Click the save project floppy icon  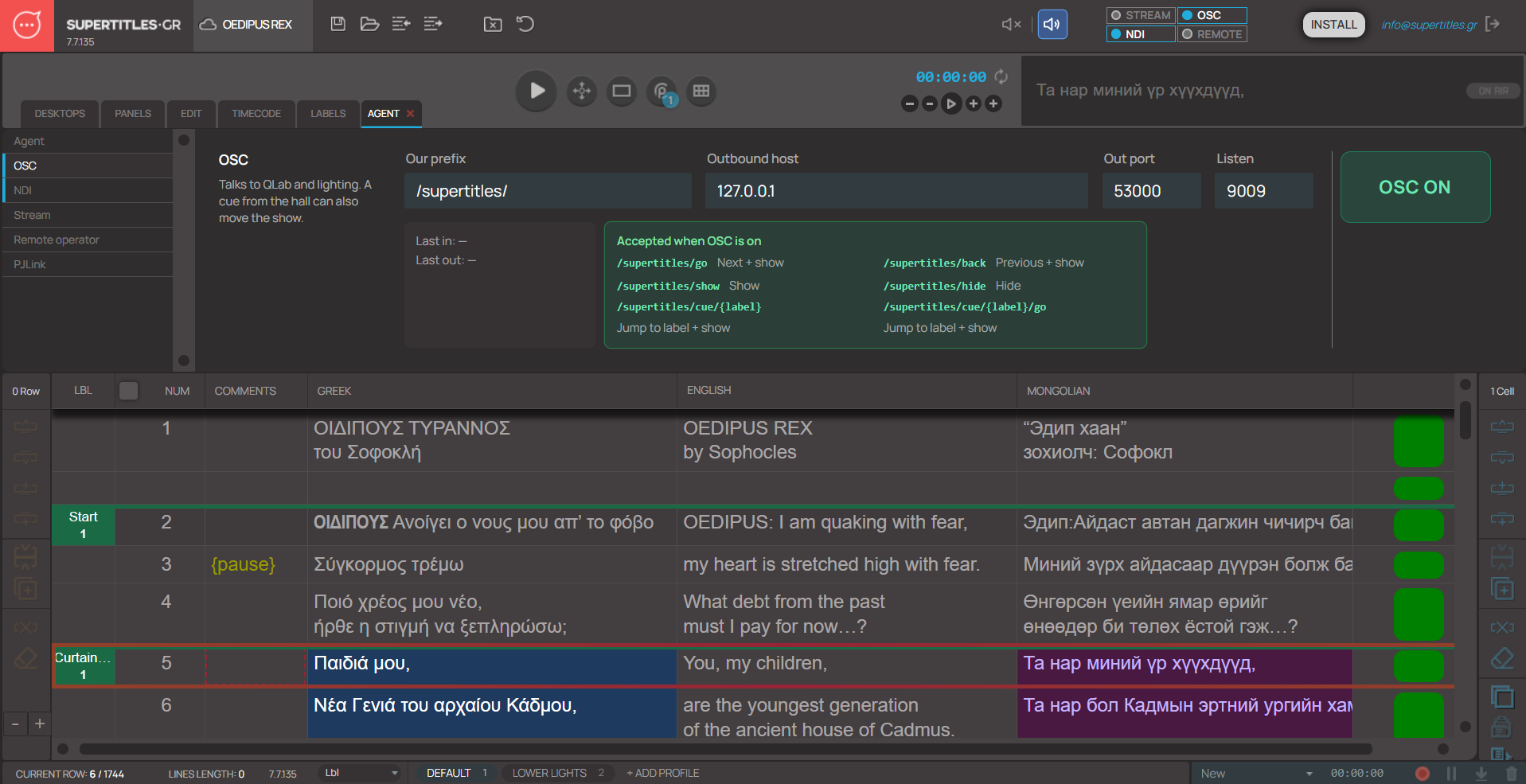[x=338, y=24]
